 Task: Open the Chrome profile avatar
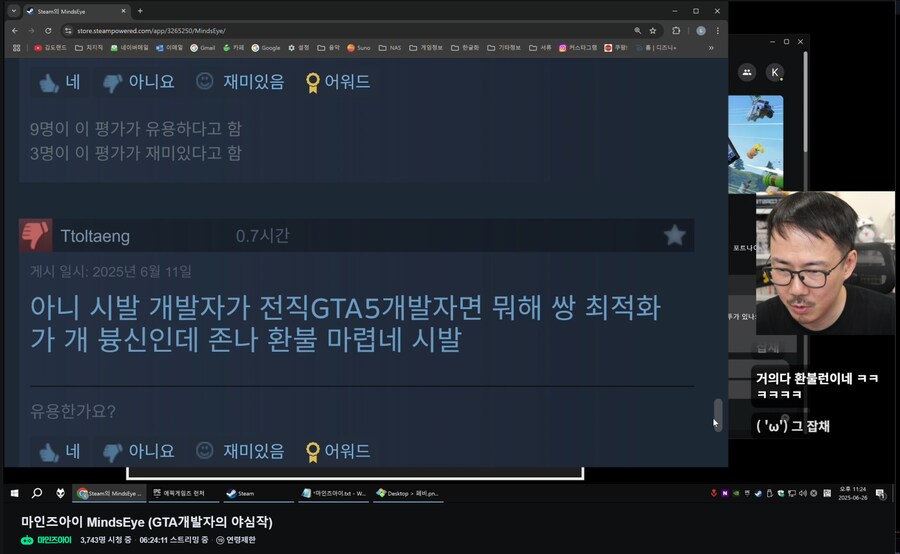(701, 31)
